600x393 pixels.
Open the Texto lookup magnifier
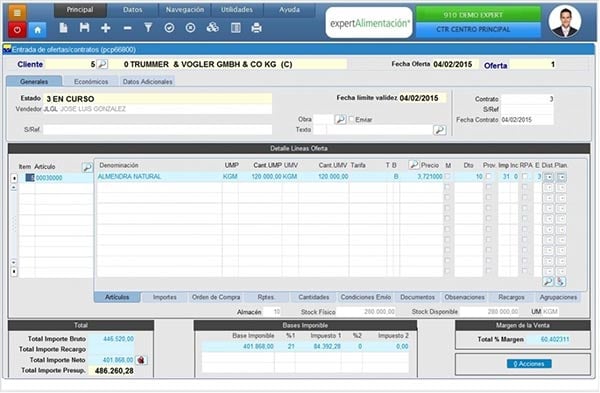(x=440, y=130)
